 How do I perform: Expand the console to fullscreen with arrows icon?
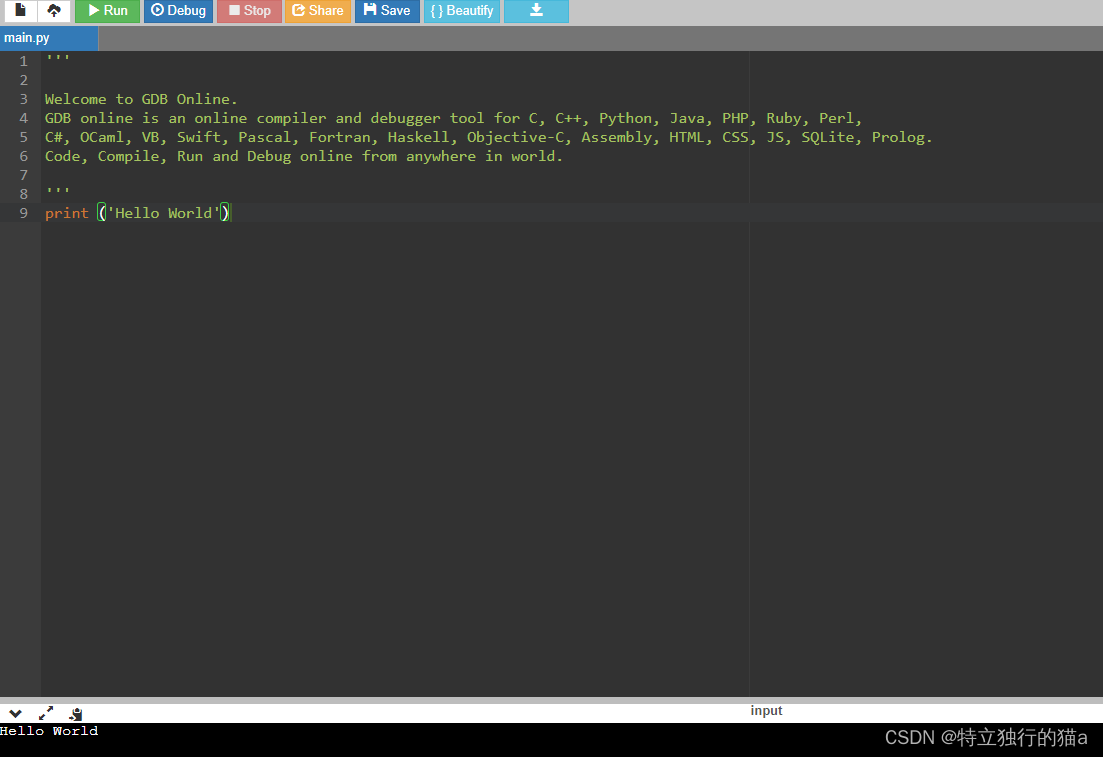tap(46, 713)
